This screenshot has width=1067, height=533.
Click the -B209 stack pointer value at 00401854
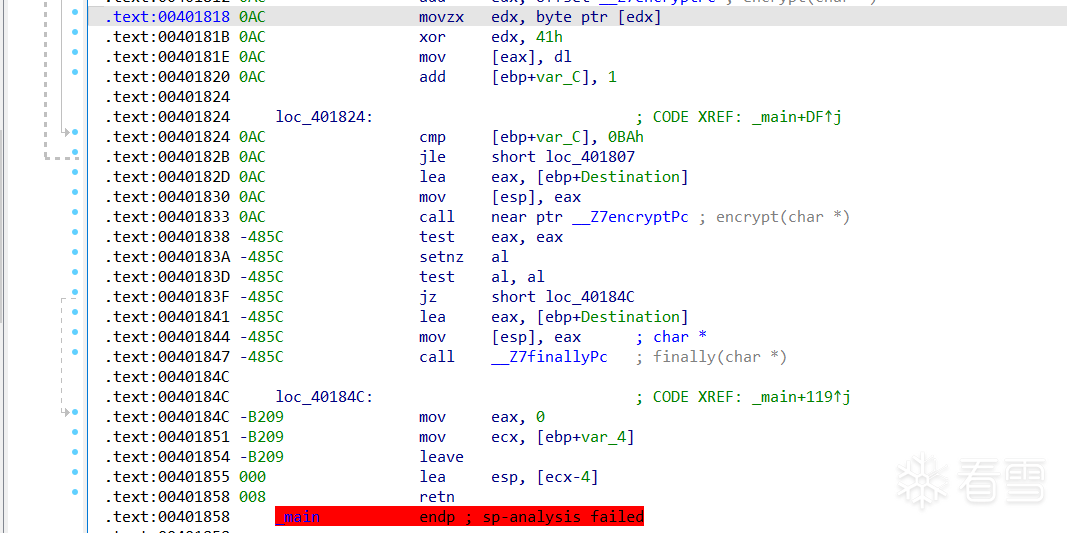[x=261, y=457]
